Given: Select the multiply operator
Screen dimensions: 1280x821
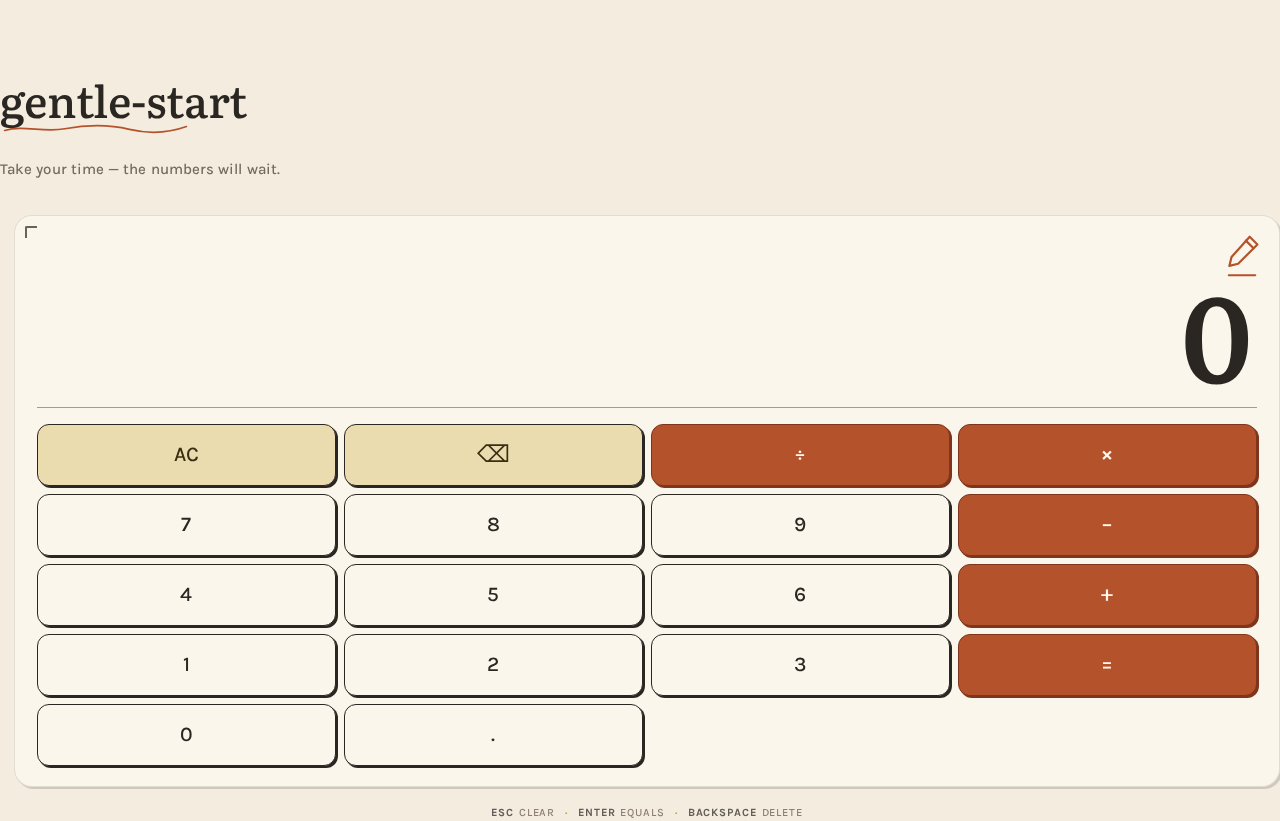Looking at the screenshot, I should 1107,454.
